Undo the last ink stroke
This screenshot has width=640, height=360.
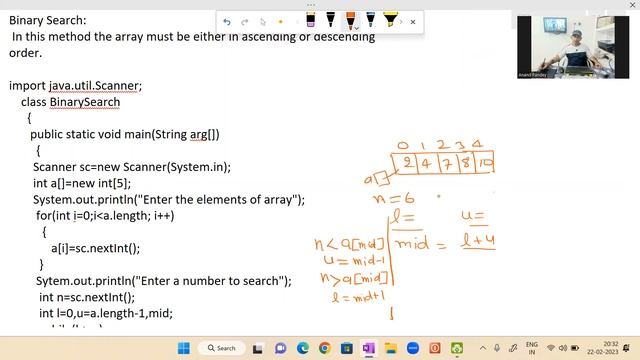coord(227,22)
